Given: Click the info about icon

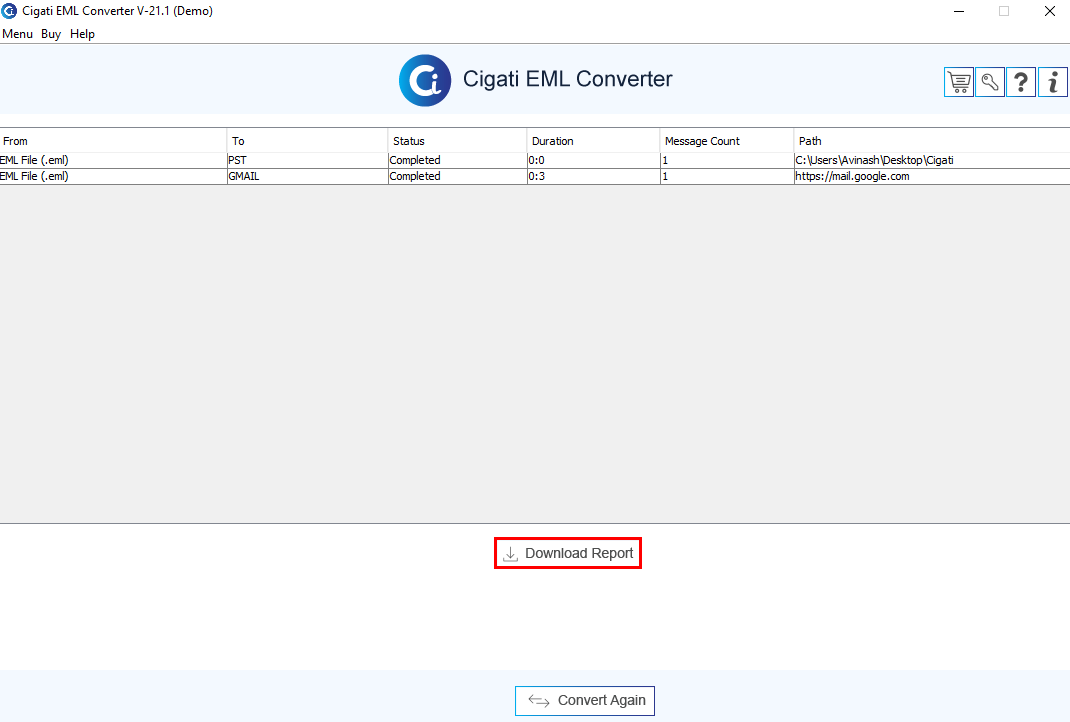Looking at the screenshot, I should (x=1053, y=83).
